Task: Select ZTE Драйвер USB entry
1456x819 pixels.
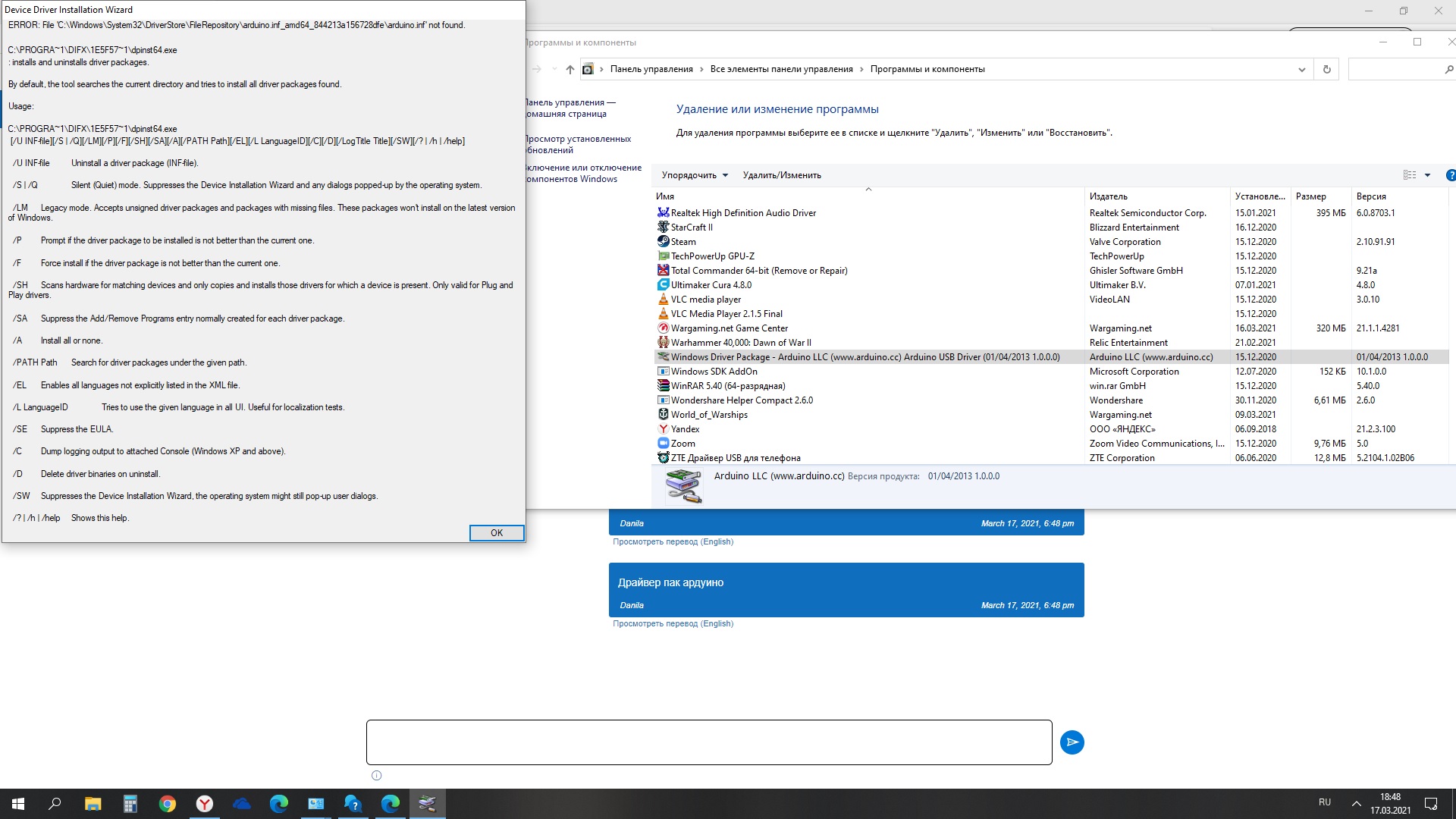Action: point(1051,458)
